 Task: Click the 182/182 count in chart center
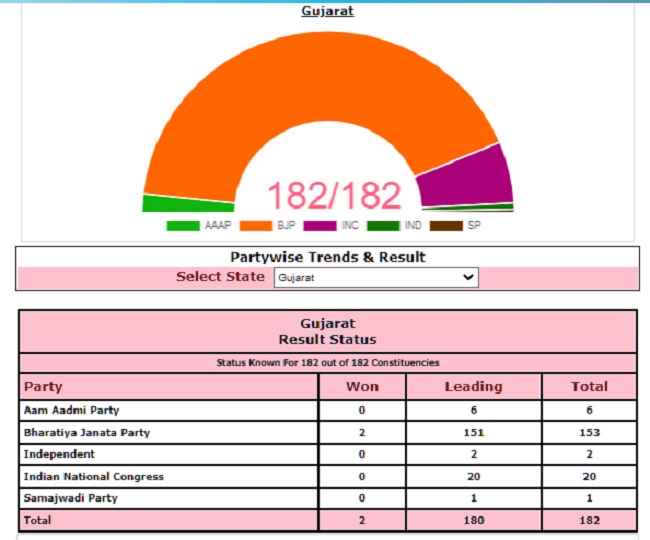point(333,196)
